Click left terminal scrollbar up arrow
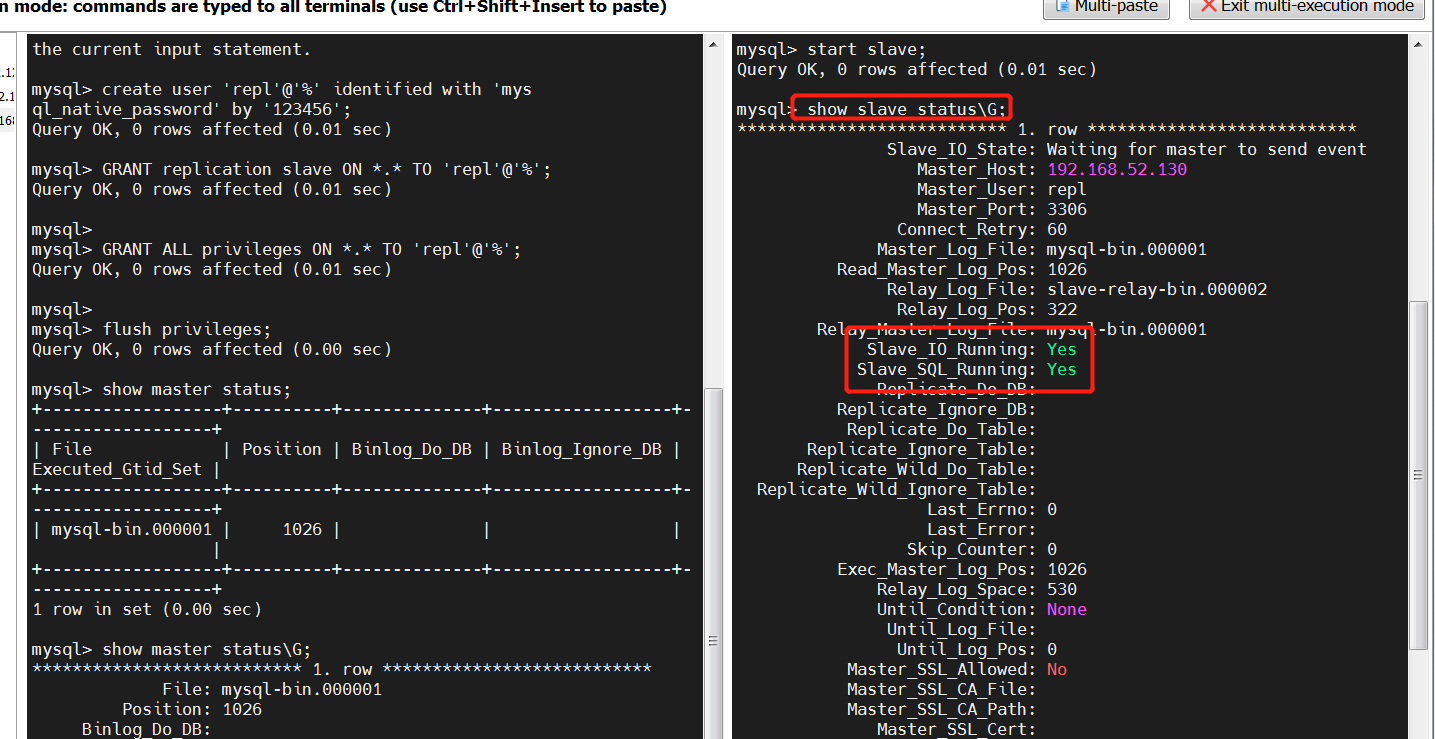 tap(713, 43)
